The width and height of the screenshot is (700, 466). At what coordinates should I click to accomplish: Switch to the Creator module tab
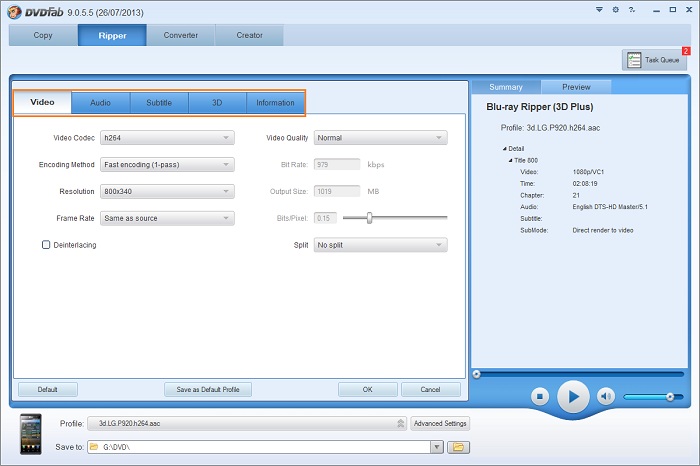[249, 35]
